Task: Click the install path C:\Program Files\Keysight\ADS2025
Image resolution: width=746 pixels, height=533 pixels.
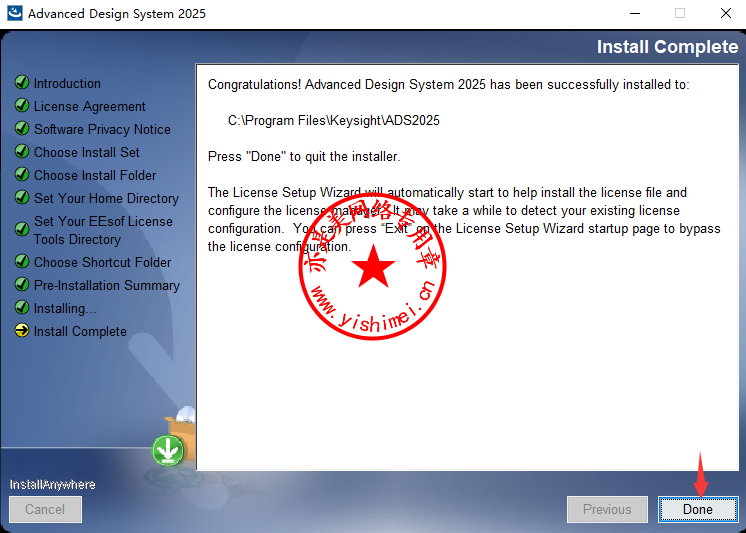Action: coord(334,120)
